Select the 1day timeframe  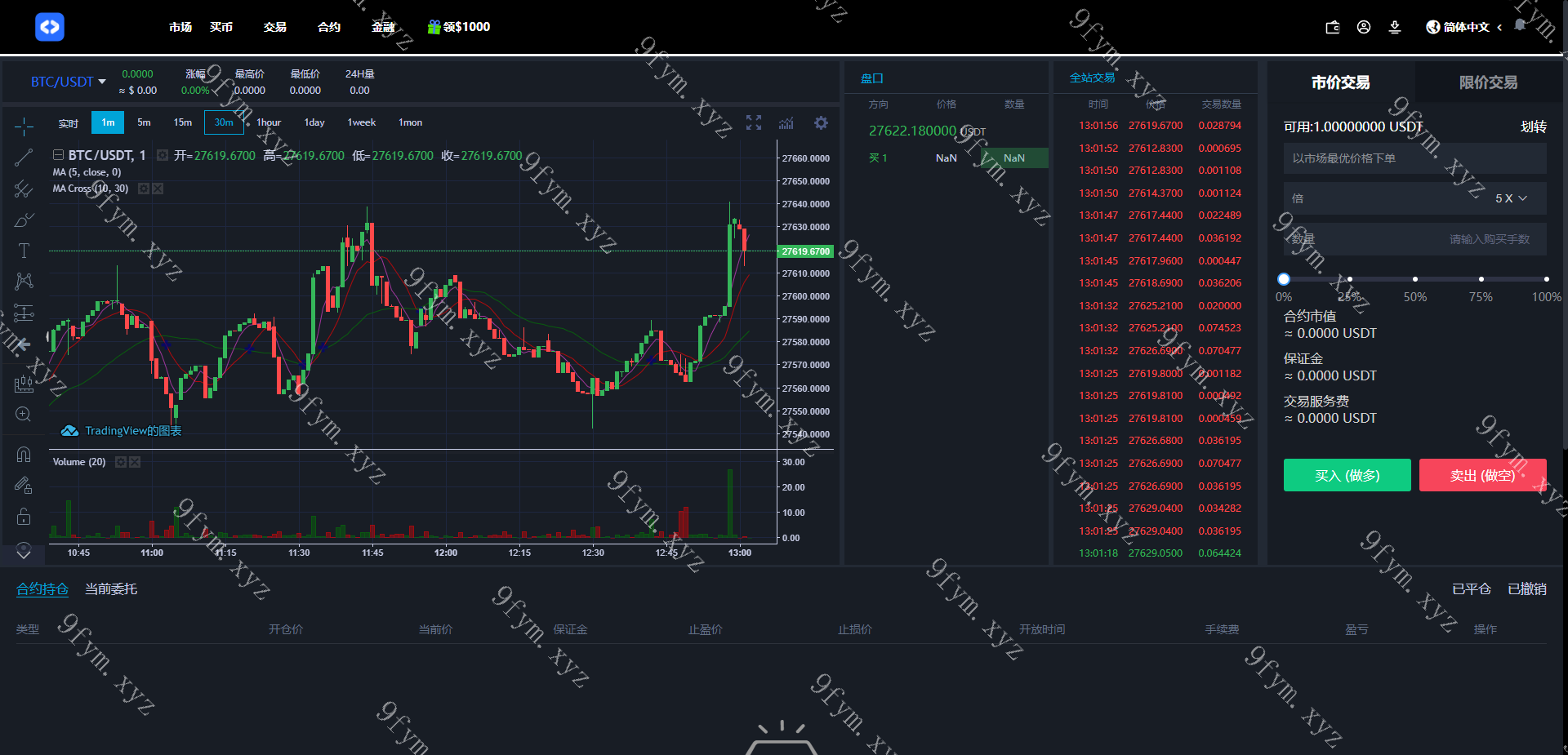[314, 122]
